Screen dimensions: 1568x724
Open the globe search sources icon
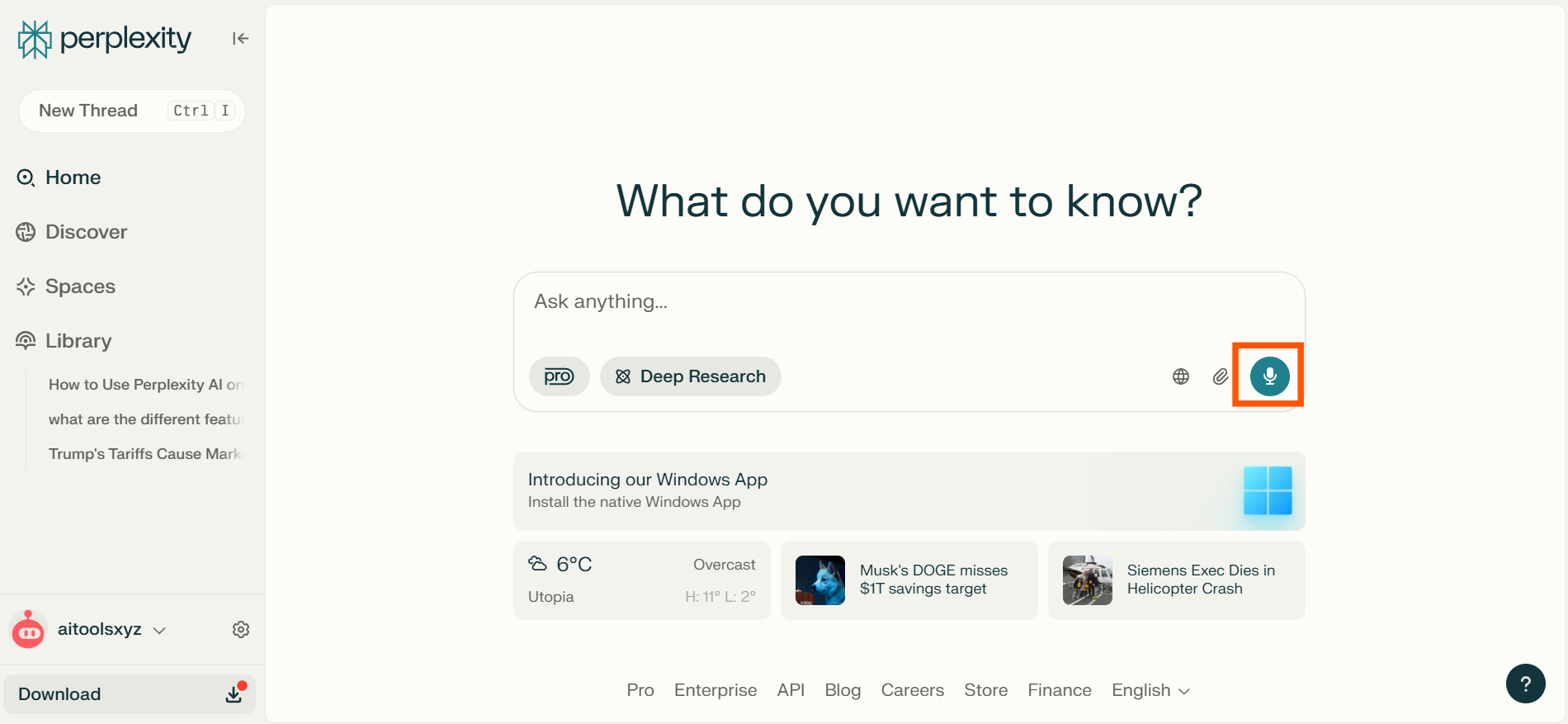(1181, 376)
